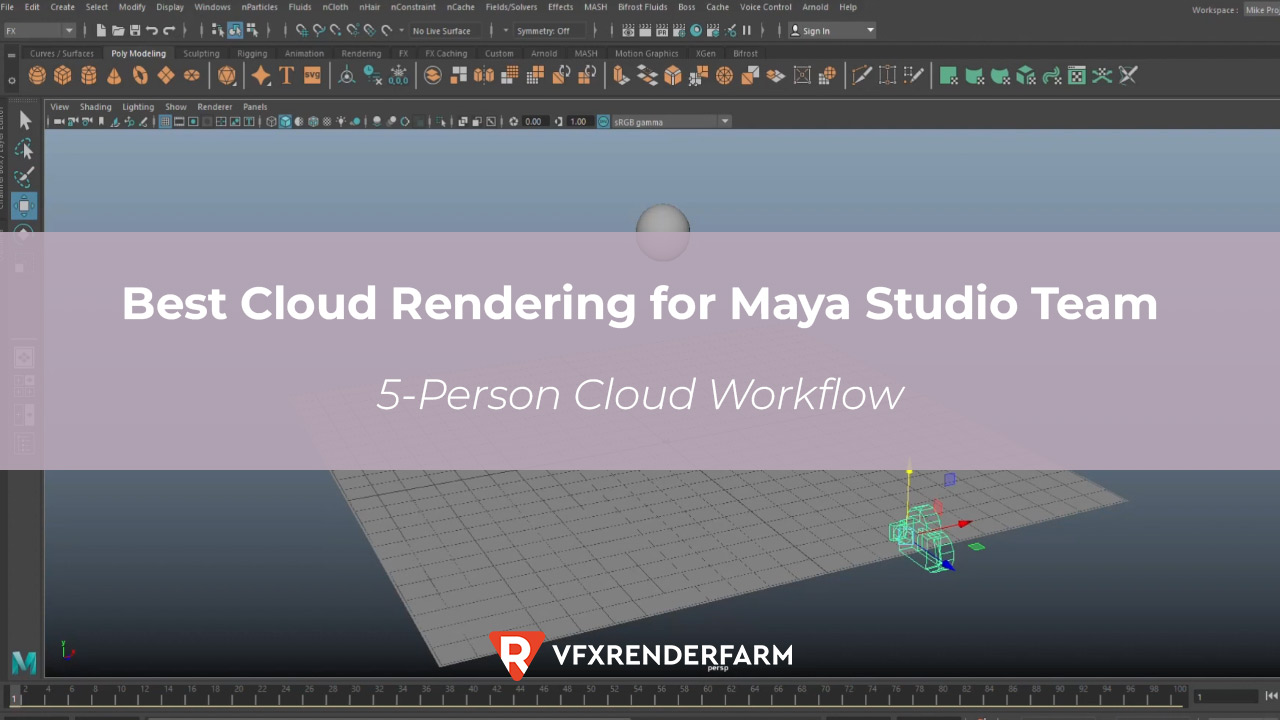Click the Delete History clock icon
The image size is (1280, 720).
[373, 75]
